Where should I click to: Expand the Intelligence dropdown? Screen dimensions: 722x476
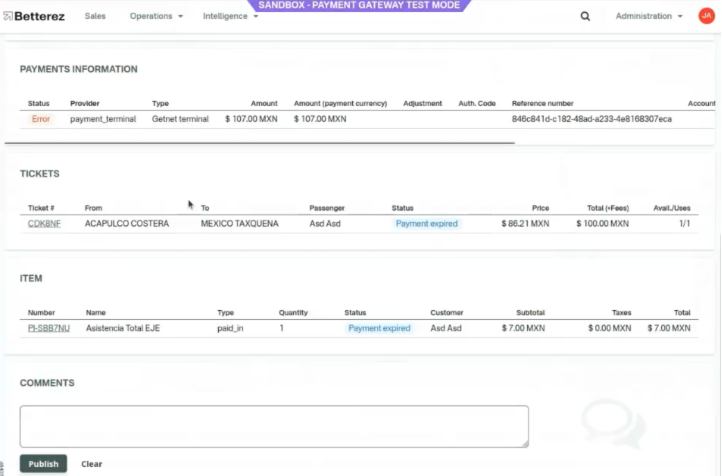click(x=230, y=16)
